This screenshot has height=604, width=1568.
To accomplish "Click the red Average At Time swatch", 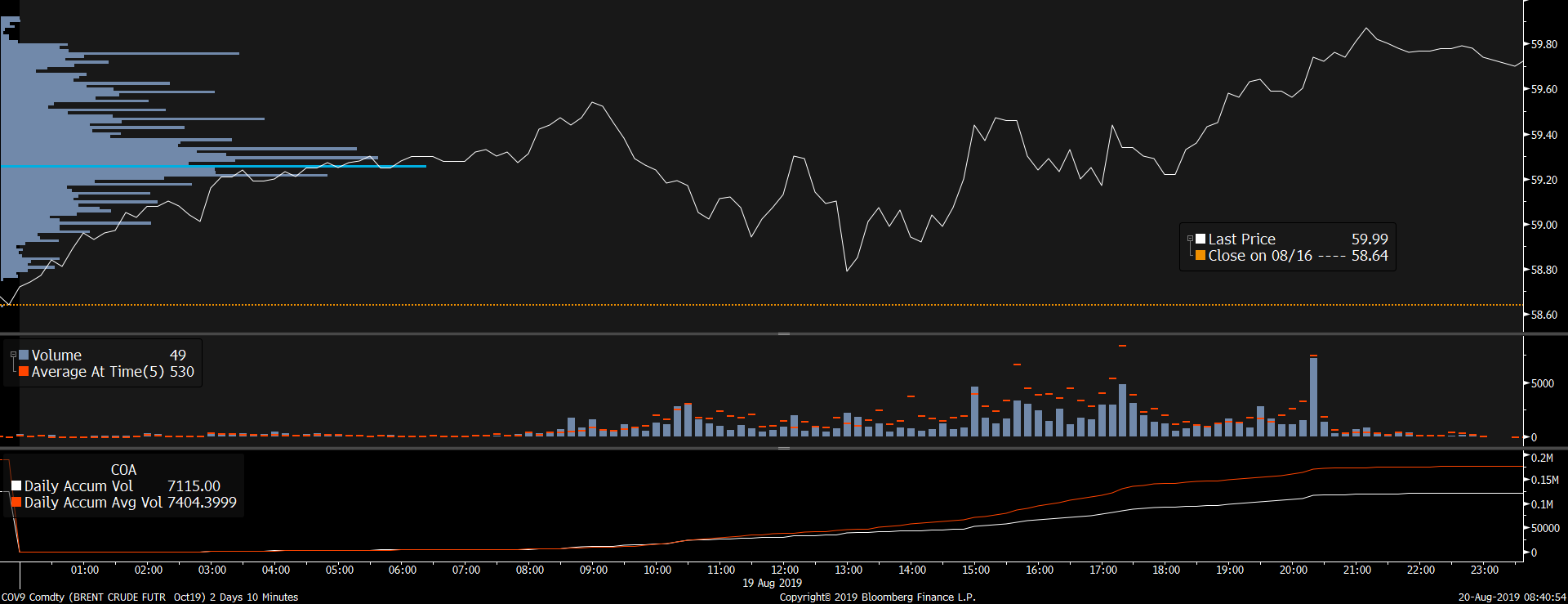I will 24,371.
